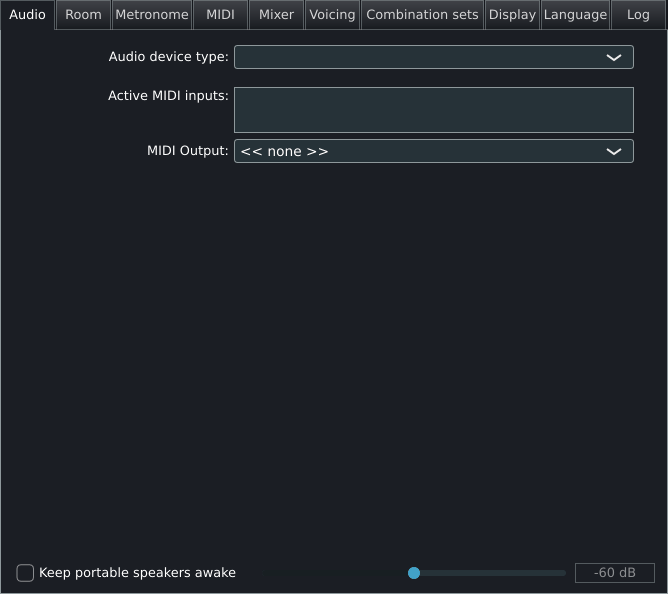Screen dimensions: 668x594
Task: Switch to the Display tab
Action: (x=512, y=15)
